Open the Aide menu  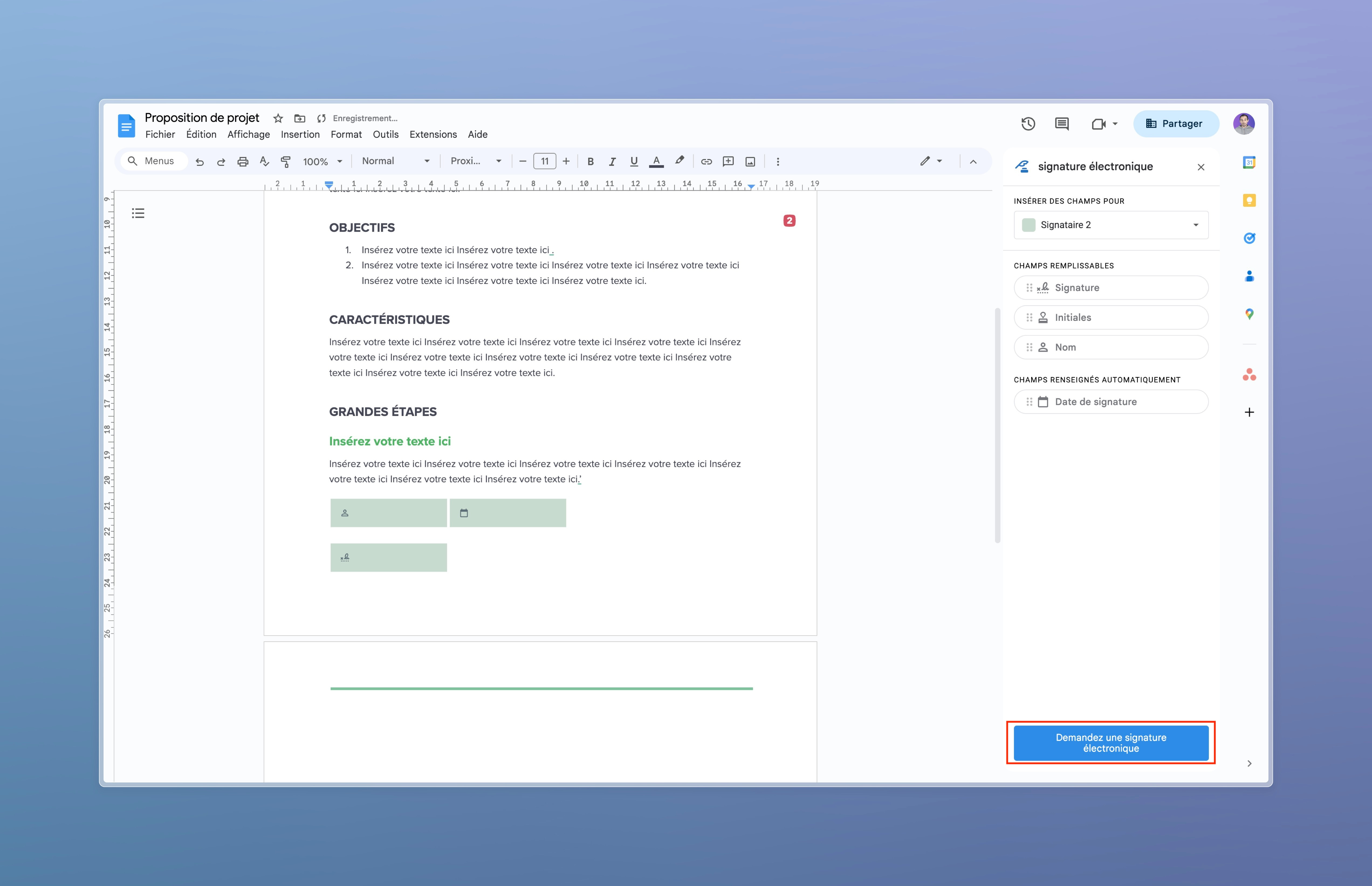click(x=478, y=135)
